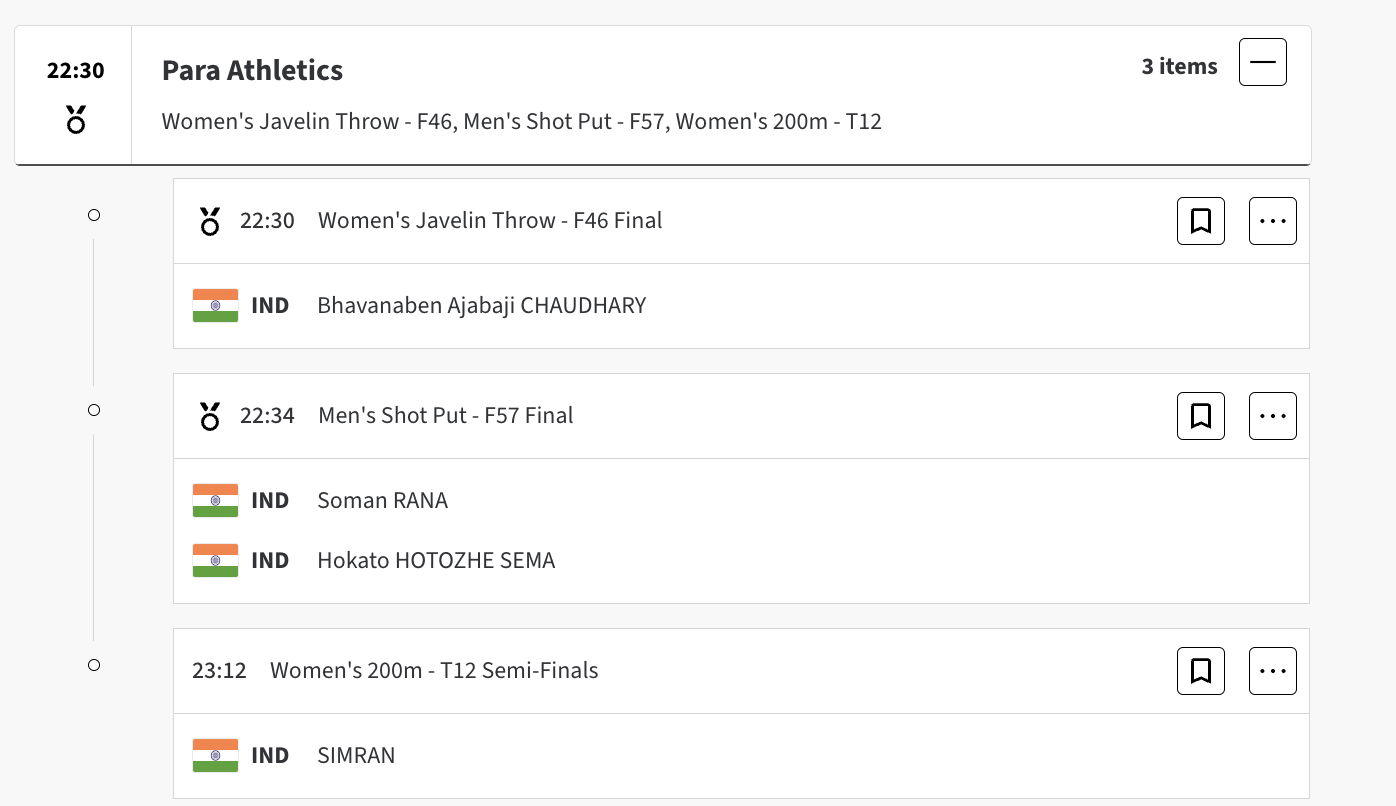Screen dimensions: 1396x806
Task: Click India flag next to Hokato HOTOZHE SEMA
Action: (x=215, y=561)
